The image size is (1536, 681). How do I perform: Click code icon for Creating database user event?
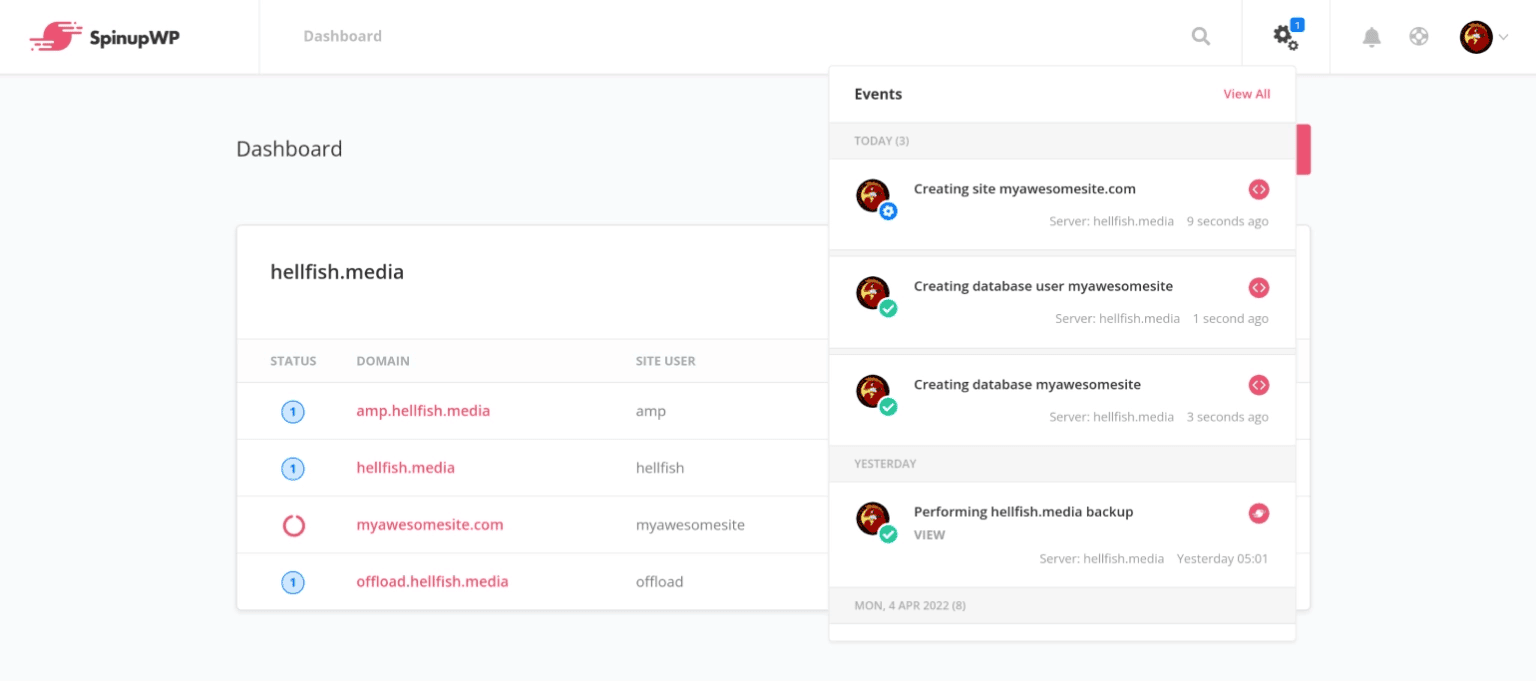pos(1259,287)
